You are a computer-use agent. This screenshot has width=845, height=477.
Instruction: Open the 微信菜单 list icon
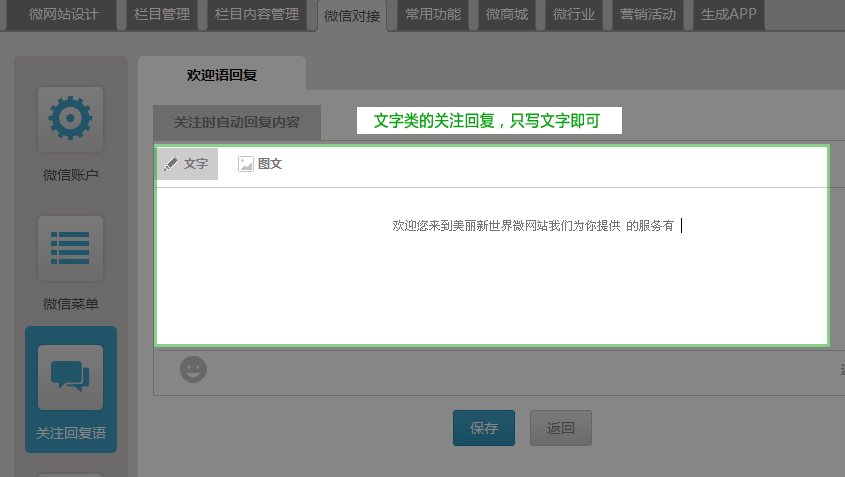pos(70,248)
